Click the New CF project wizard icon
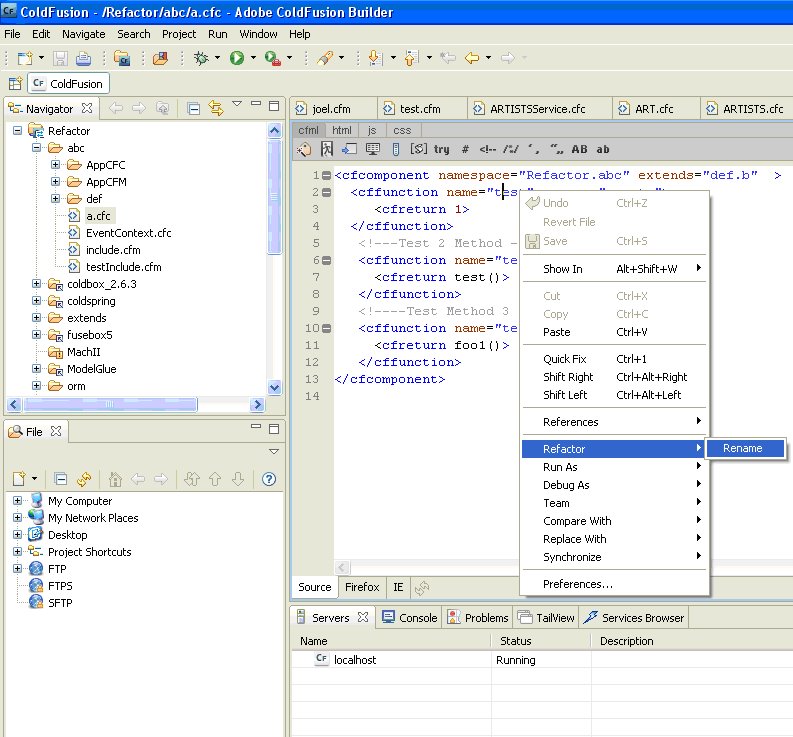793x737 pixels. (122, 58)
